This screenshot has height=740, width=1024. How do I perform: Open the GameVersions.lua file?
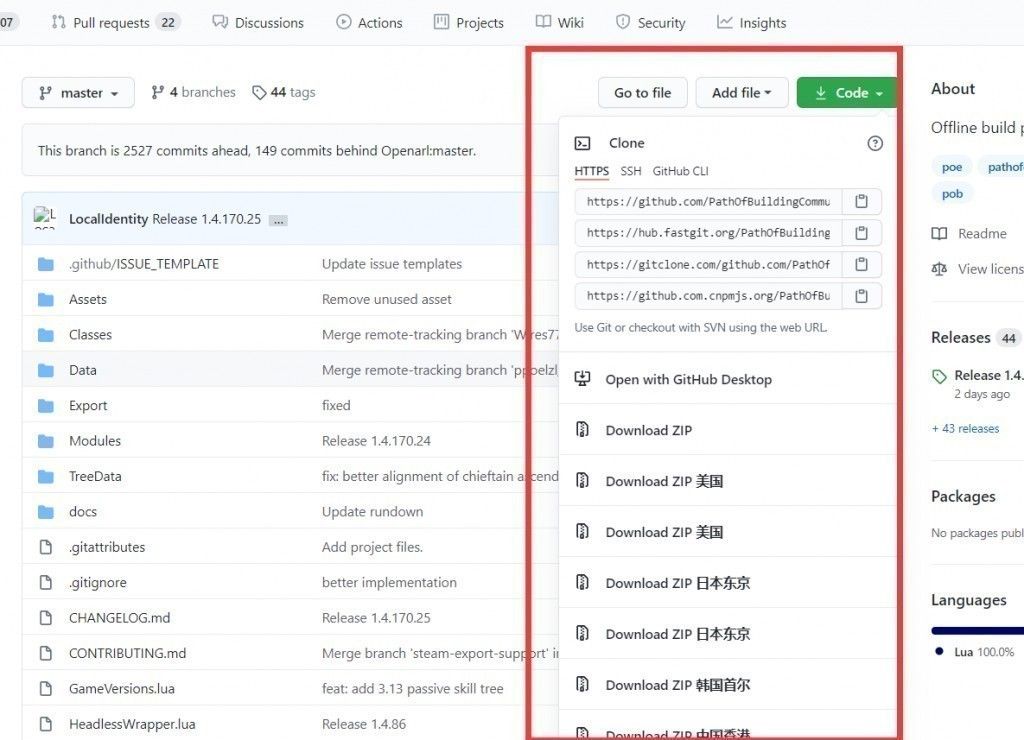122,688
